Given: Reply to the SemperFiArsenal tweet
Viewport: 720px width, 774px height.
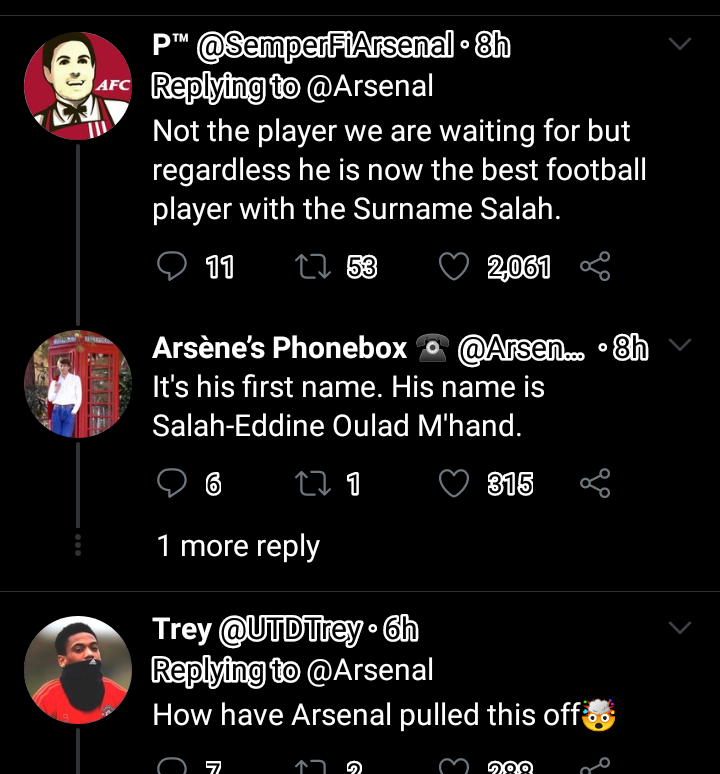Looking at the screenshot, I should click(x=173, y=266).
